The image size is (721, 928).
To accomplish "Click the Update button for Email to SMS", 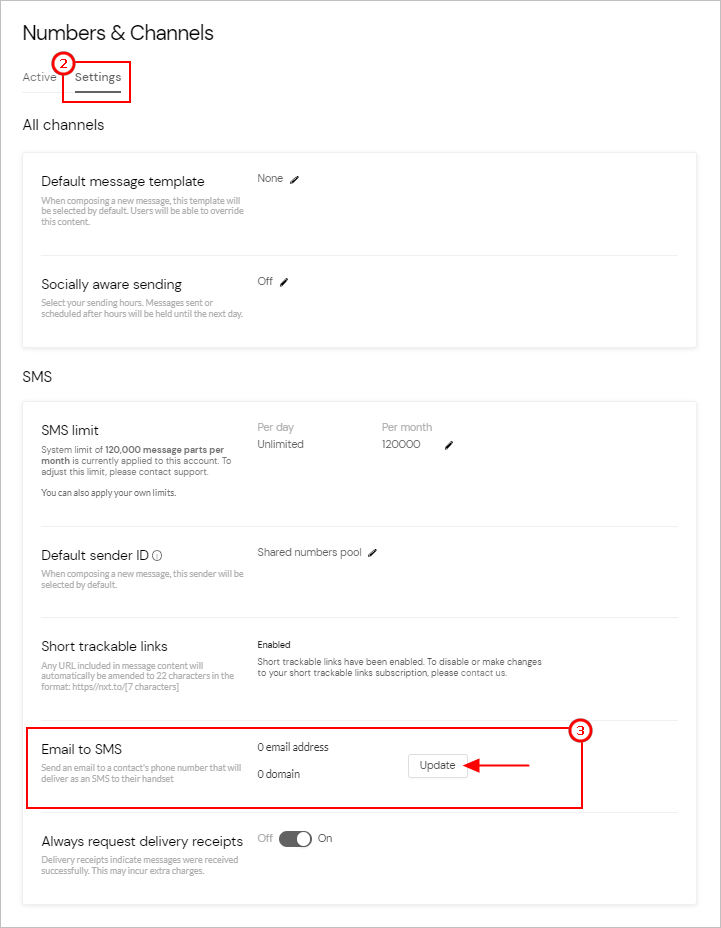I will pyautogui.click(x=436, y=765).
